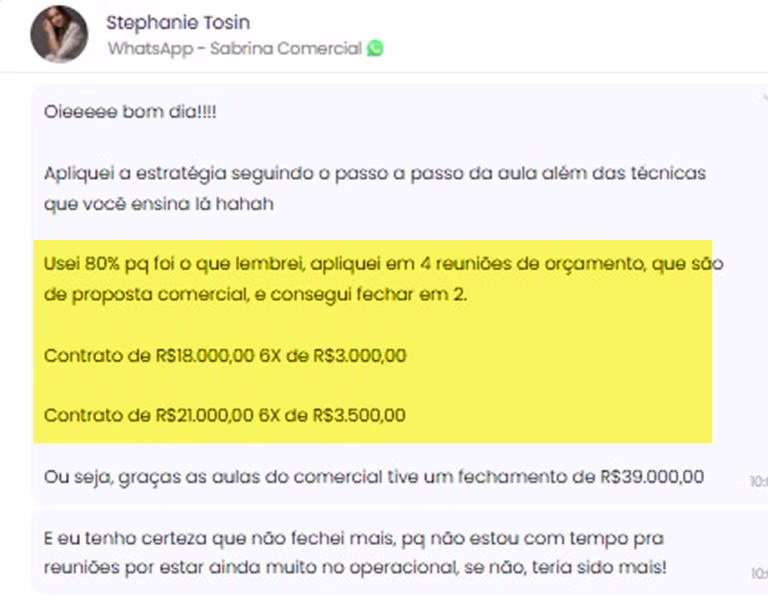Click the greeting 'Oieeeee bom dia!!!!'

pyautogui.click(x=130, y=112)
